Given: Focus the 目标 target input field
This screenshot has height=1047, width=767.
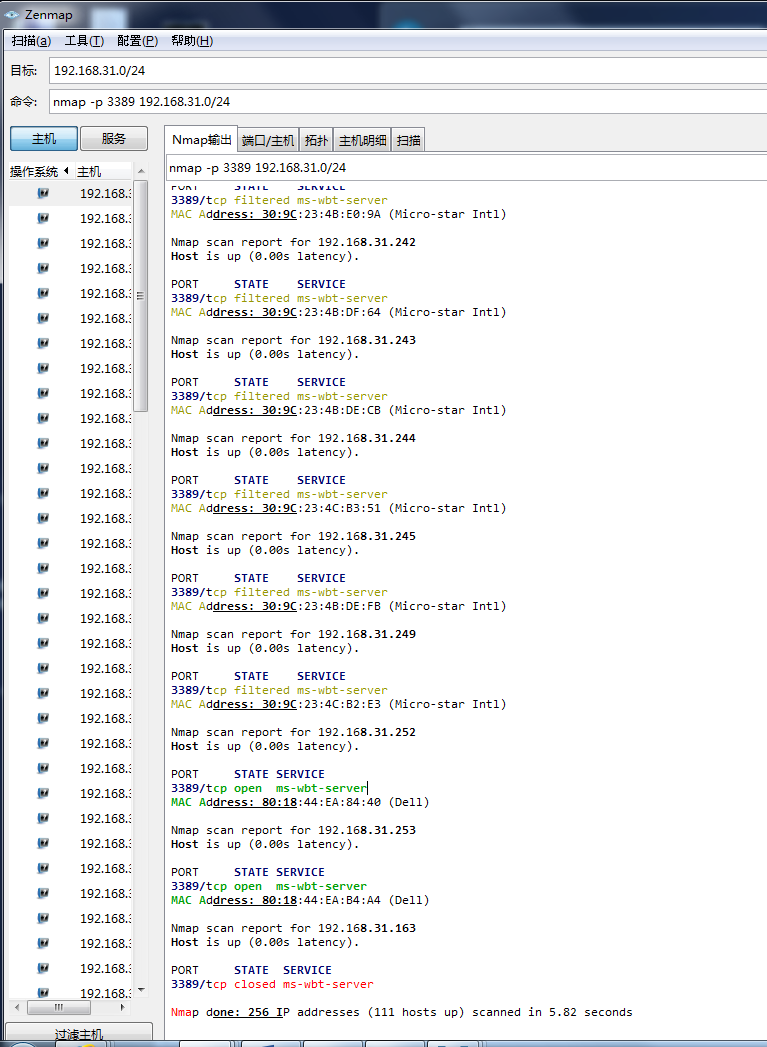Looking at the screenshot, I should pyautogui.click(x=408, y=71).
